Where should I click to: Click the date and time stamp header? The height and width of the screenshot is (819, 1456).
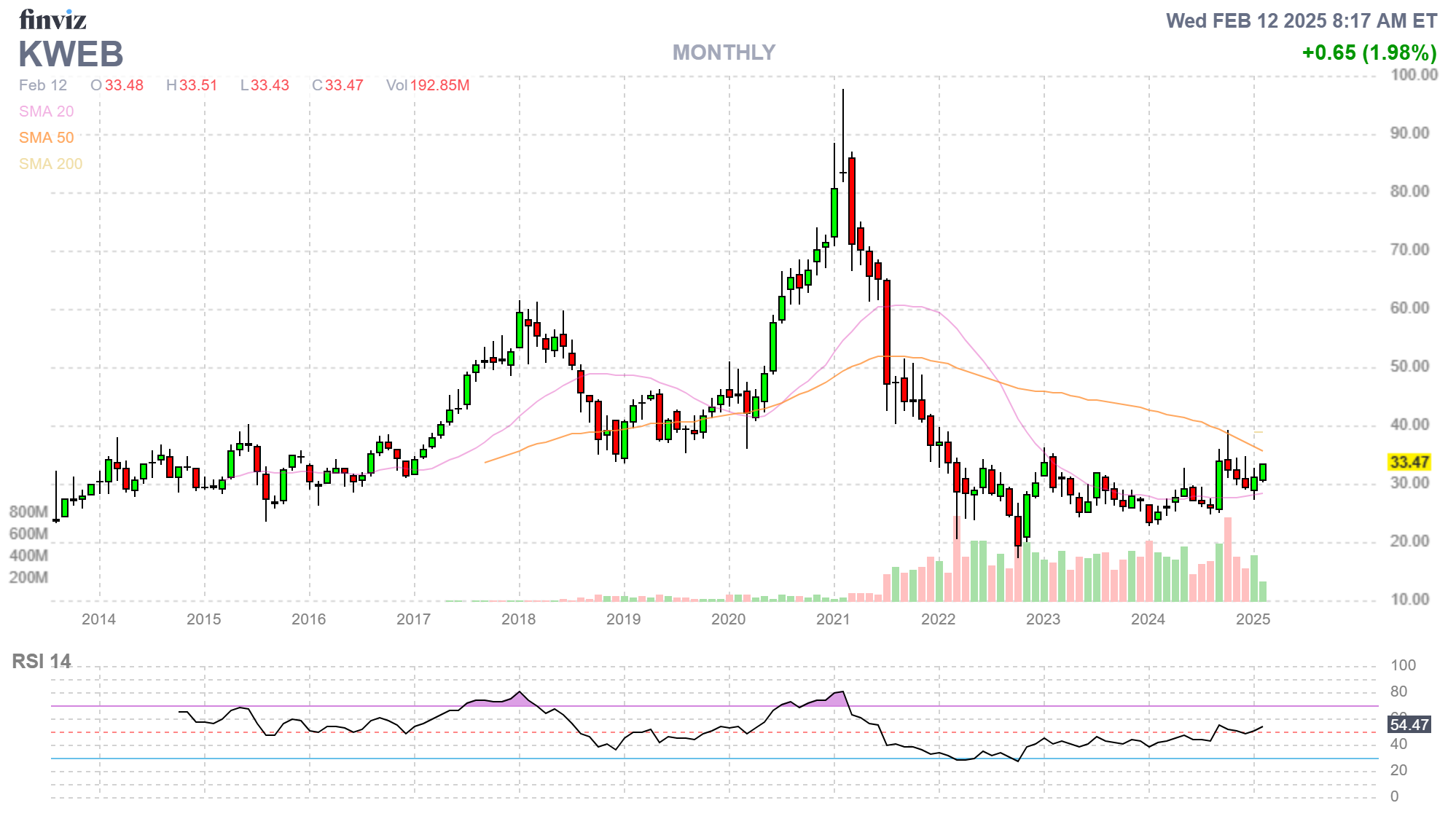[1301, 20]
